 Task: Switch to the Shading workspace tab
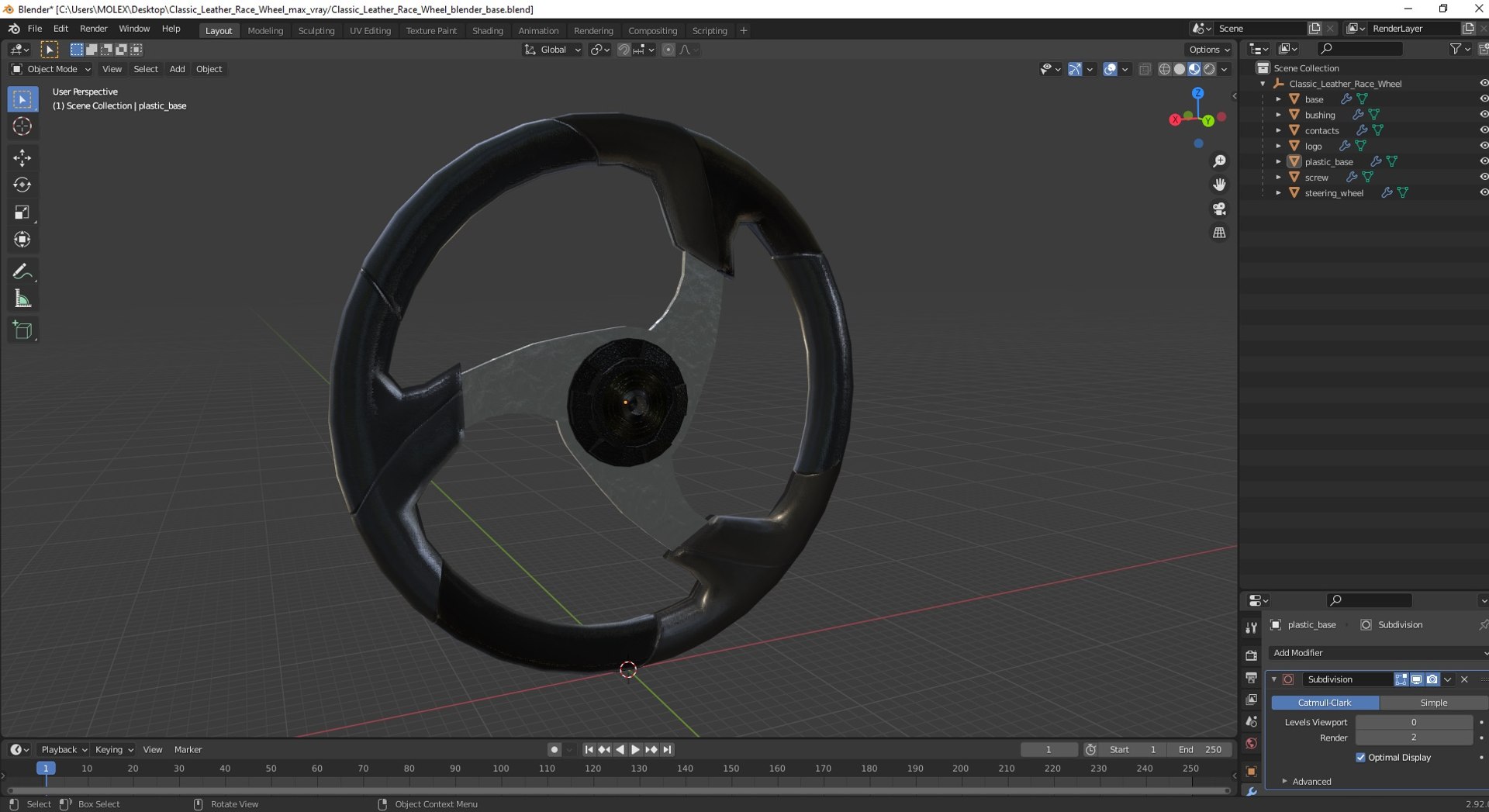tap(488, 31)
